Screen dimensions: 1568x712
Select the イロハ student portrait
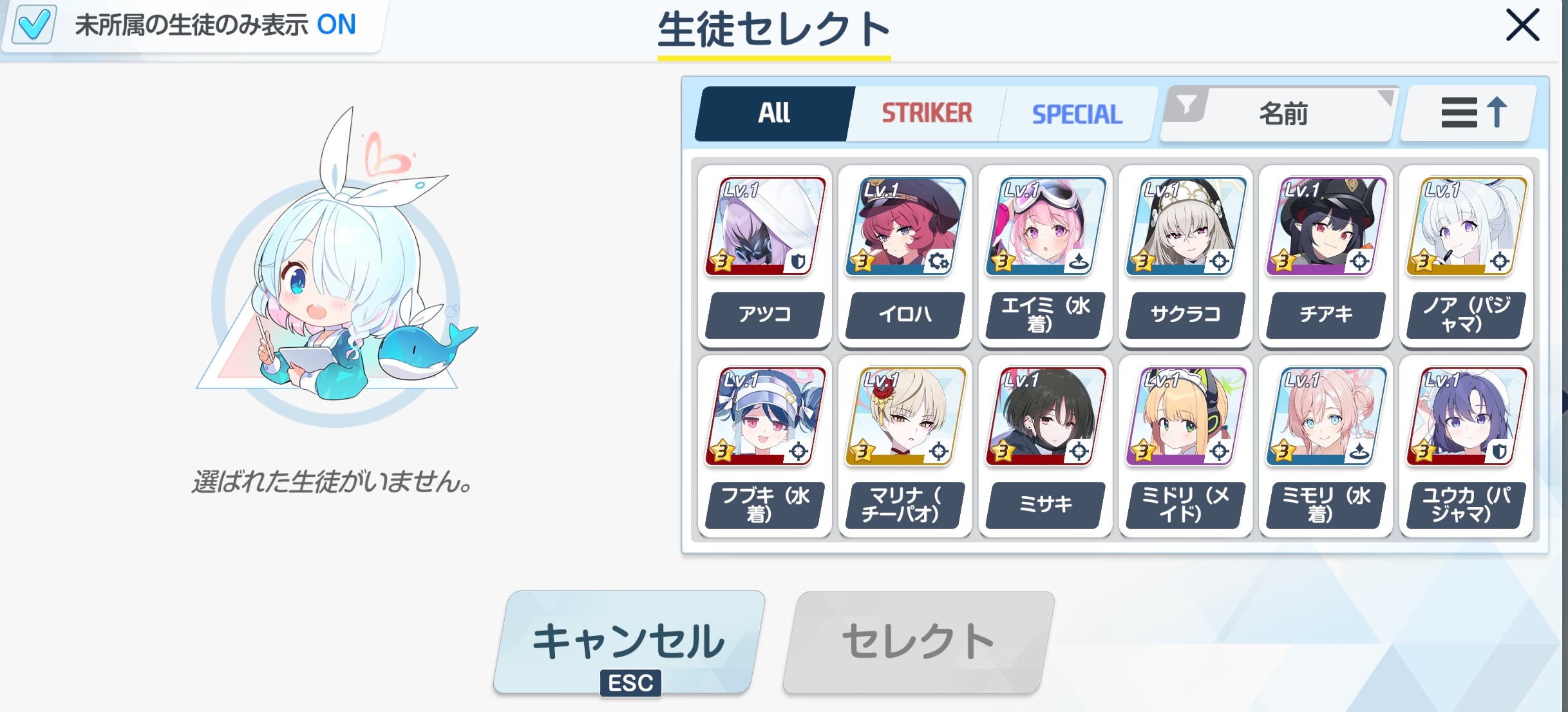point(905,227)
